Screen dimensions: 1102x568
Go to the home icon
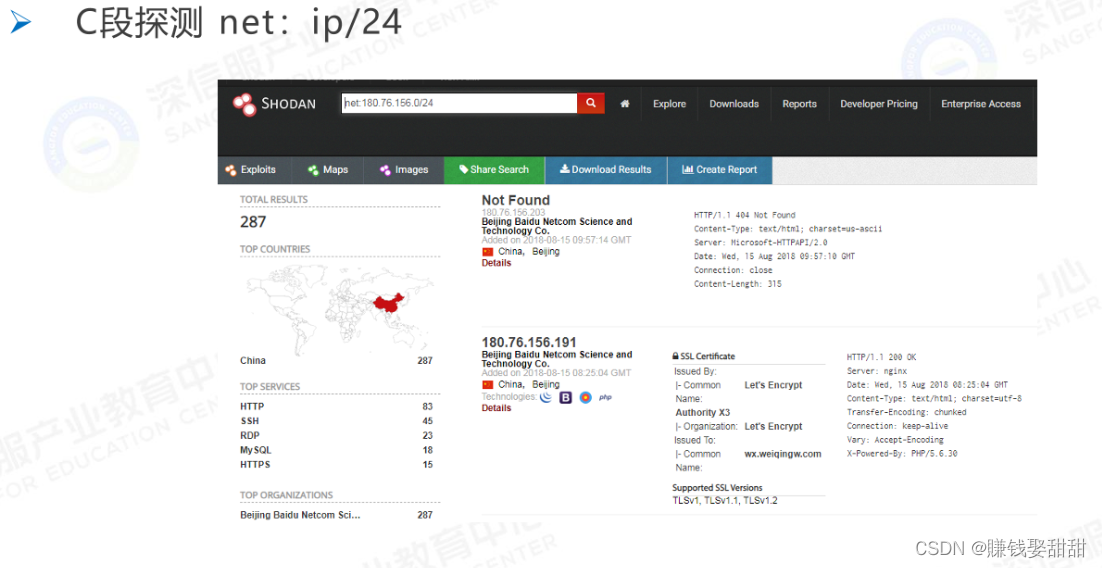[625, 104]
